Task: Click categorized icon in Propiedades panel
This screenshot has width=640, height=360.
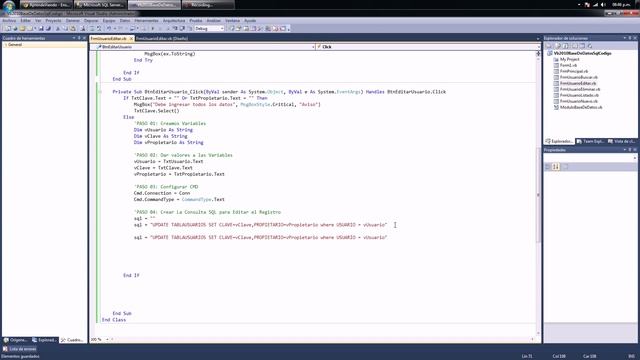Action: point(548,167)
